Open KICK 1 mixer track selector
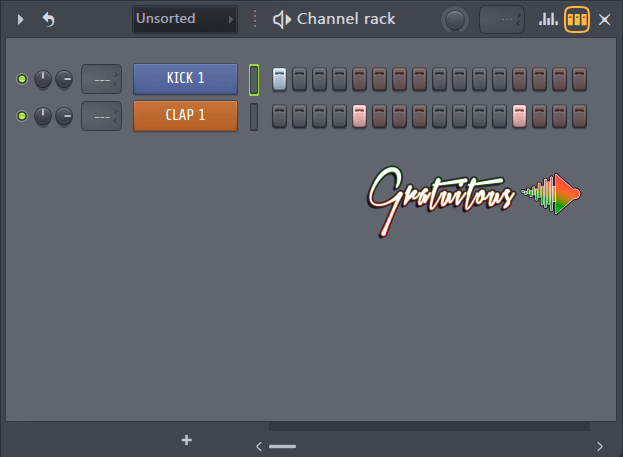Viewport: 623px width, 457px height. click(101, 79)
